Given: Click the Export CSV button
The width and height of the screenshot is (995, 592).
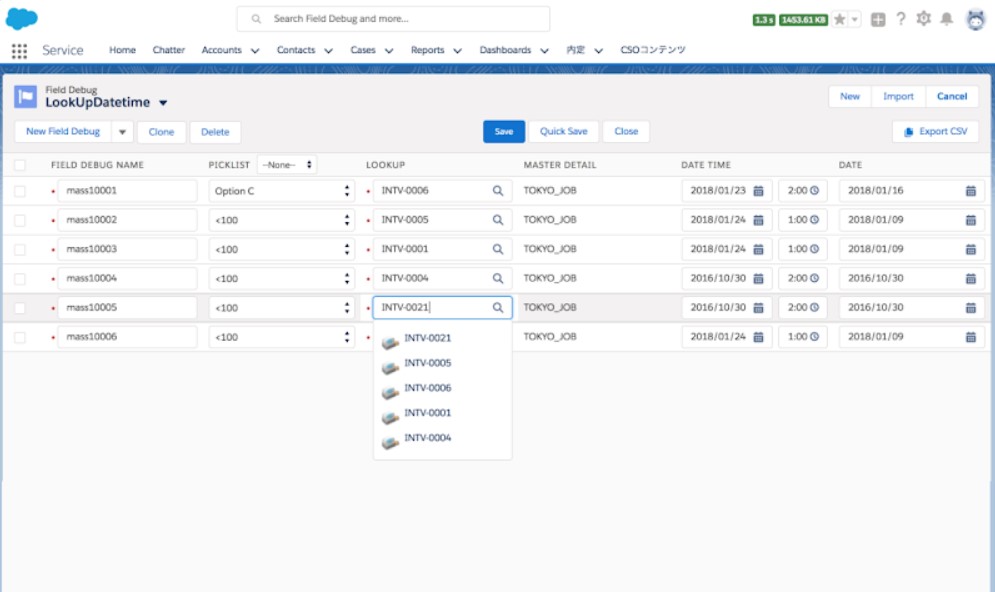Looking at the screenshot, I should point(935,131).
